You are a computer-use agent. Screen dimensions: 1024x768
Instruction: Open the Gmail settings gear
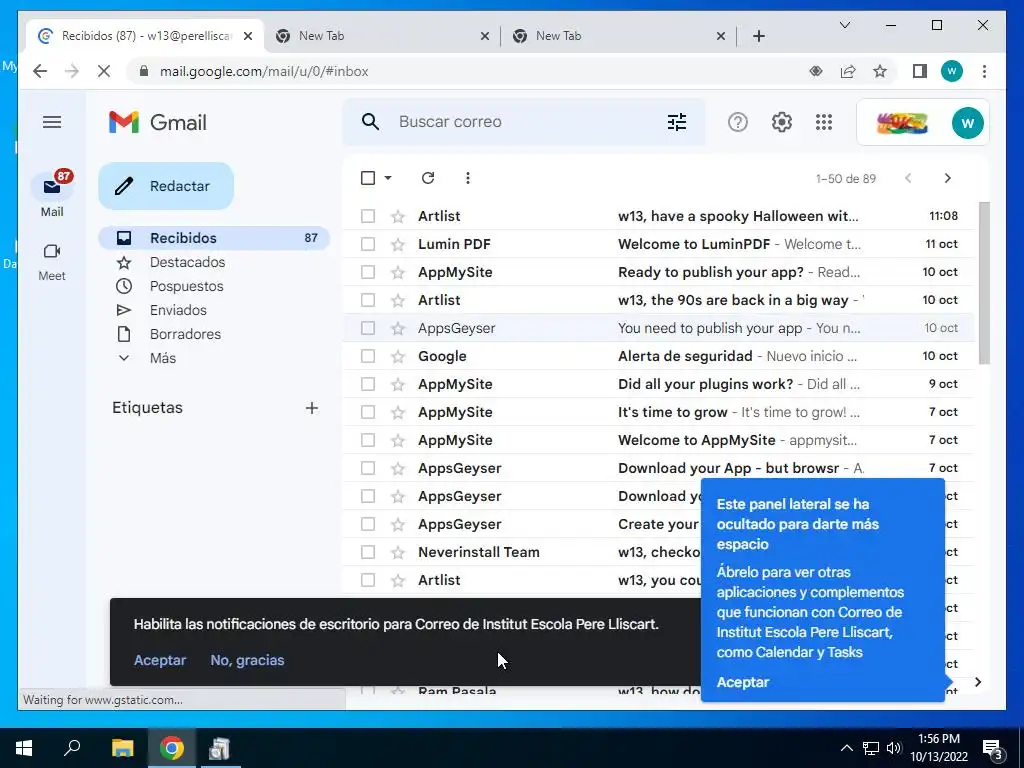(781, 122)
